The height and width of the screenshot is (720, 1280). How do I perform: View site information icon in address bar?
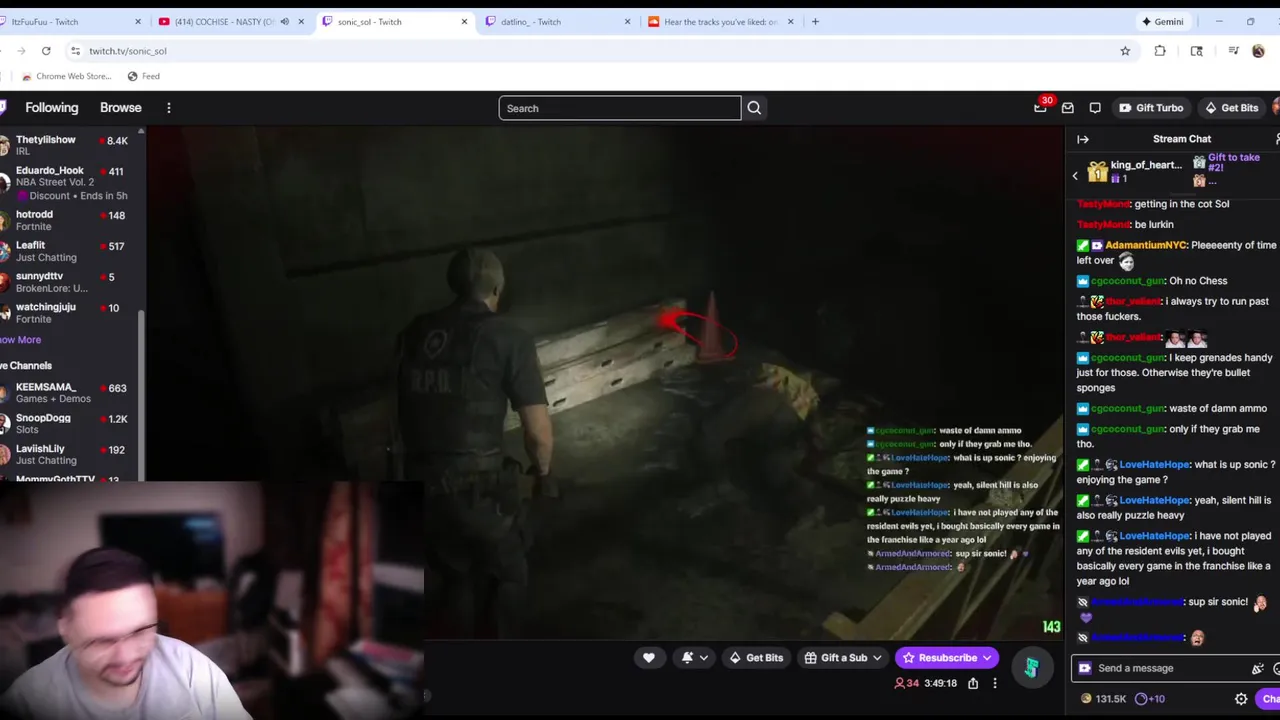75,51
